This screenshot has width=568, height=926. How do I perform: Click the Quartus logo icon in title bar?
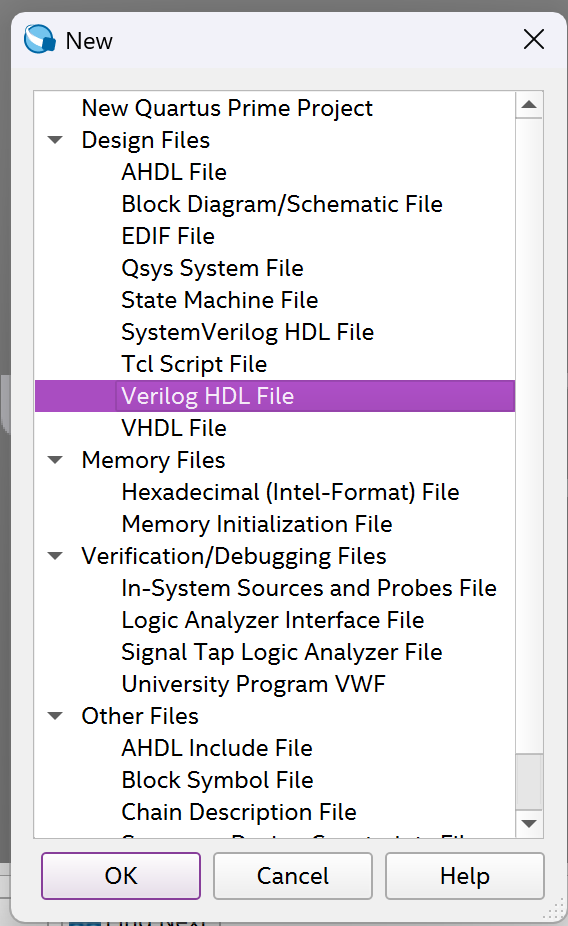pyautogui.click(x=40, y=40)
